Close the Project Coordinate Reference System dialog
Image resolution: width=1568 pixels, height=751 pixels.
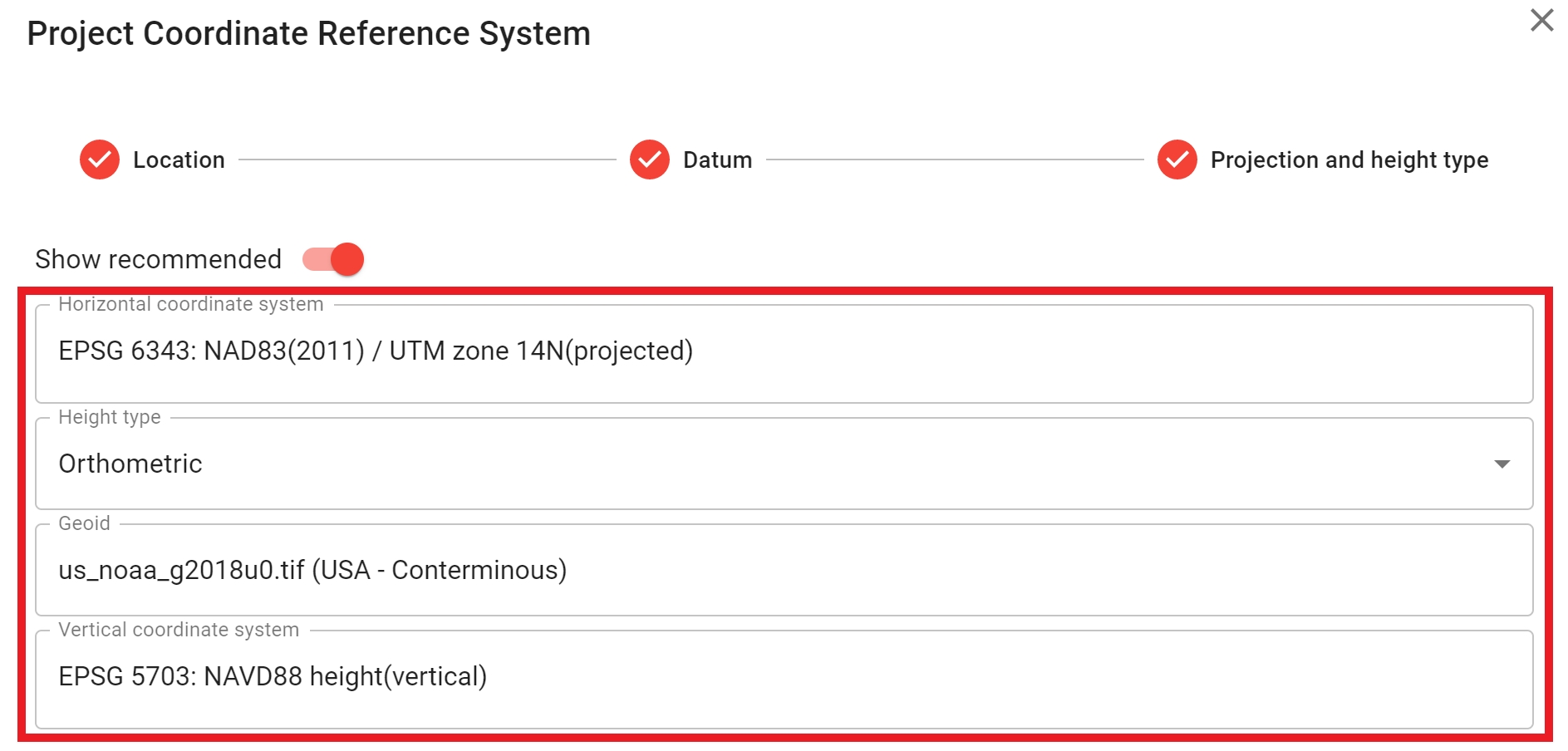1541,20
